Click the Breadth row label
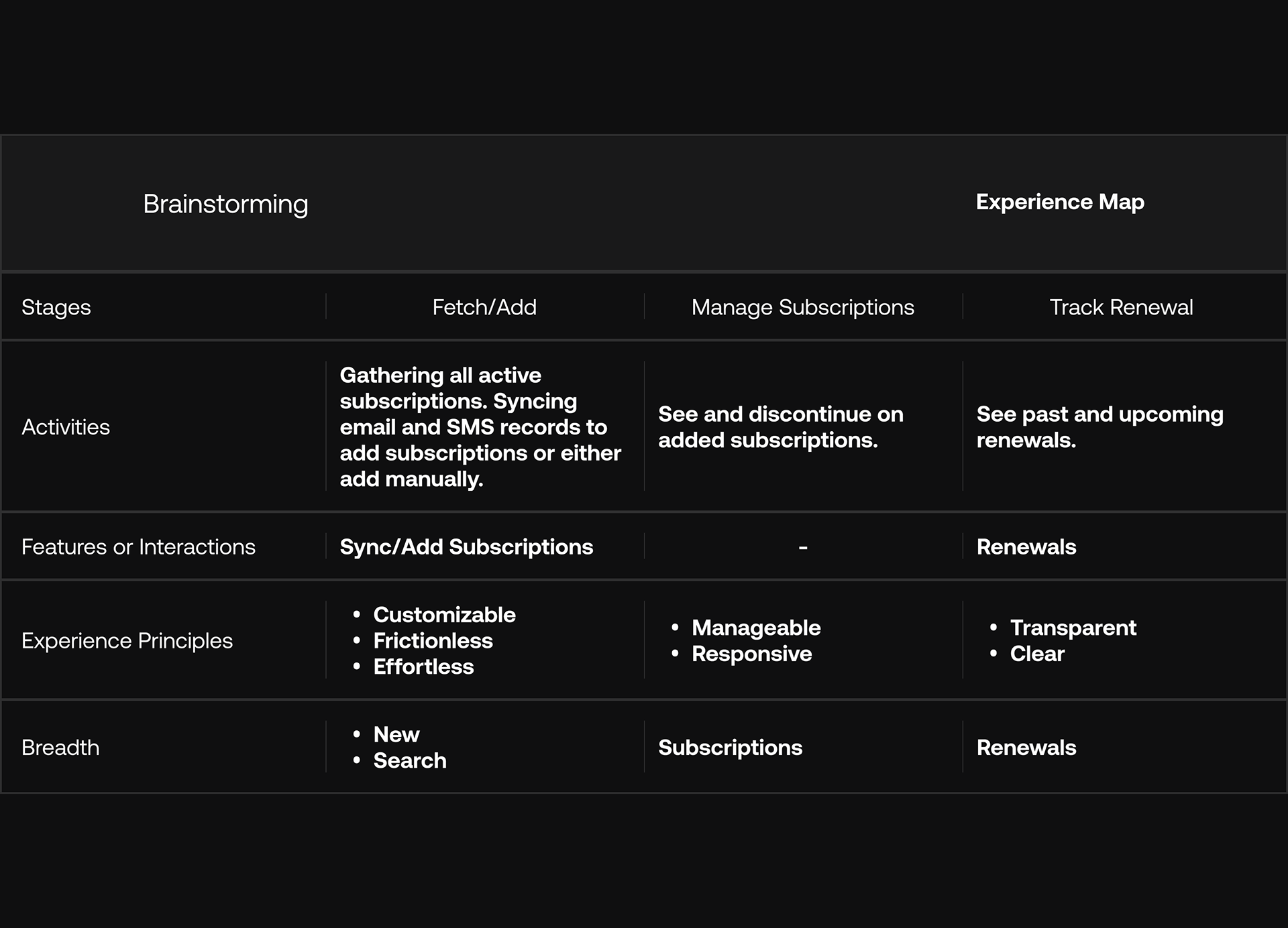 60,748
